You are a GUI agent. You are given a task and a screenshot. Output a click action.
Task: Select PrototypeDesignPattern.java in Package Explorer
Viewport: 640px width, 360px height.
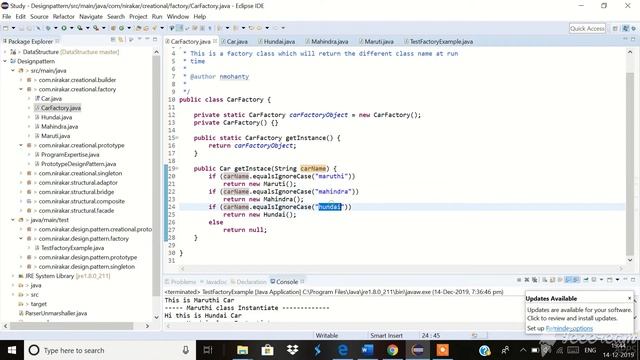[x=78, y=164]
